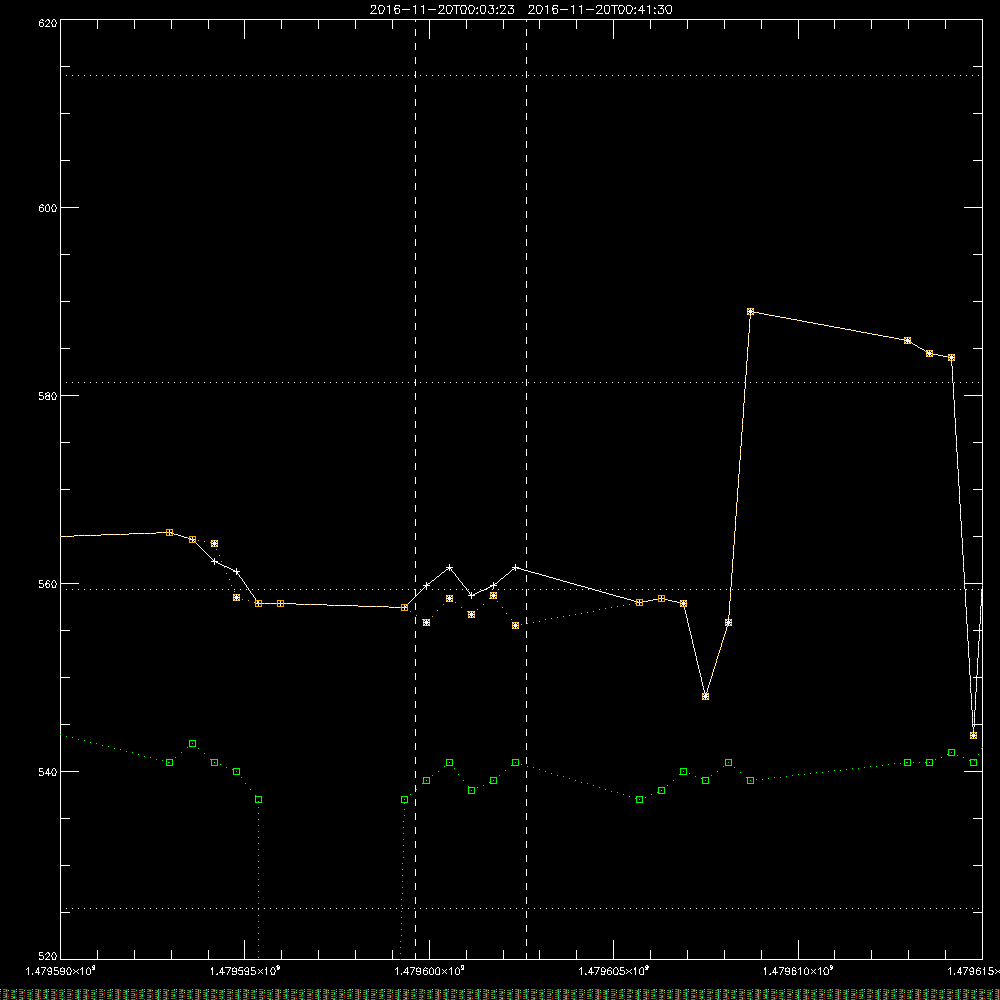Click the dotted horizontal line just above 580
Screen dimensions: 1000x1000
521,383
